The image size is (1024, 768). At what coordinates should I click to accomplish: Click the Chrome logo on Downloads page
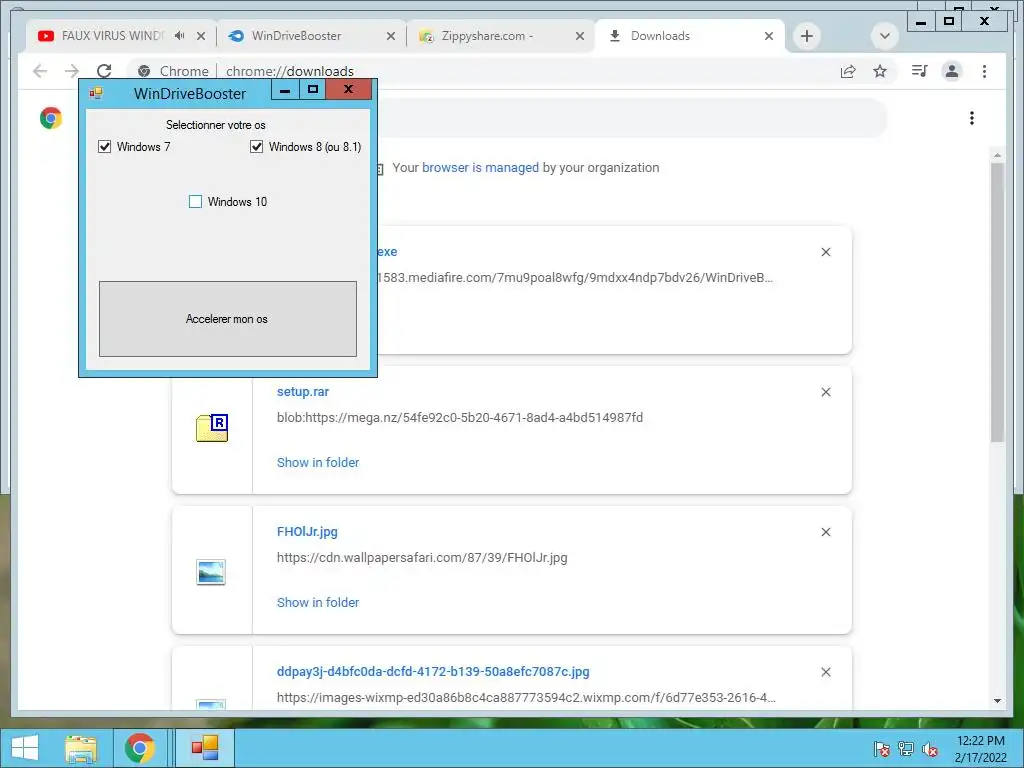(x=51, y=118)
